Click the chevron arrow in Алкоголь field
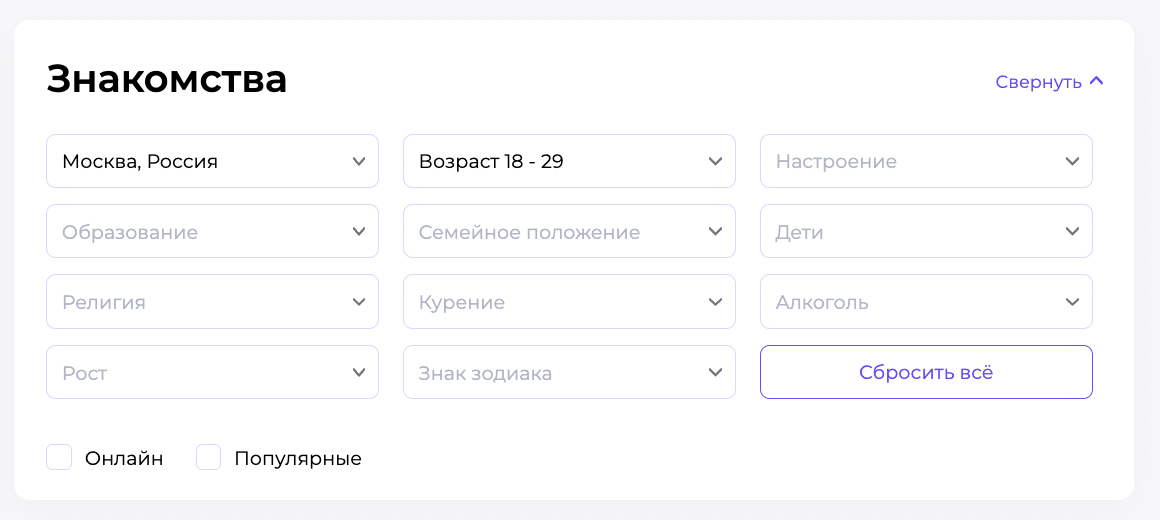This screenshot has width=1160, height=520. [x=1072, y=302]
